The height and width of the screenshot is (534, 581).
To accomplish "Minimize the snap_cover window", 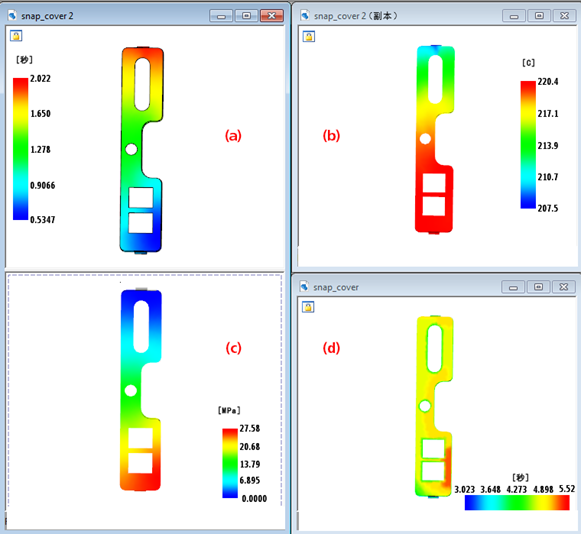I will coord(513,286).
